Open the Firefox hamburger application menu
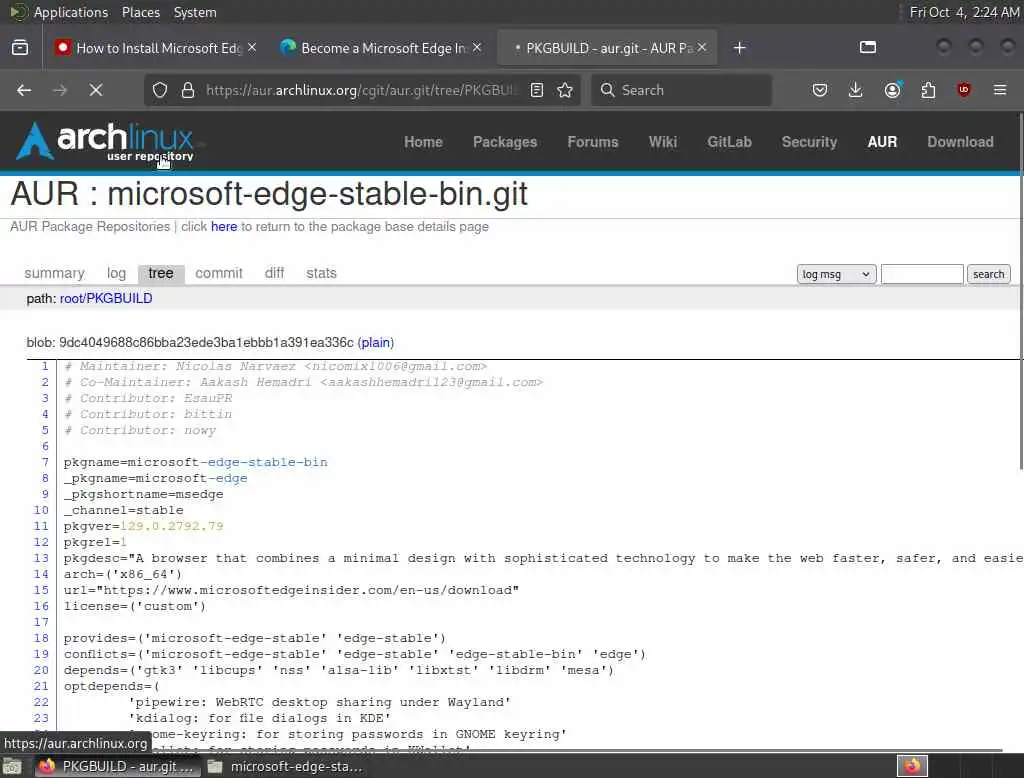The width and height of the screenshot is (1024, 778). coord(1000,90)
